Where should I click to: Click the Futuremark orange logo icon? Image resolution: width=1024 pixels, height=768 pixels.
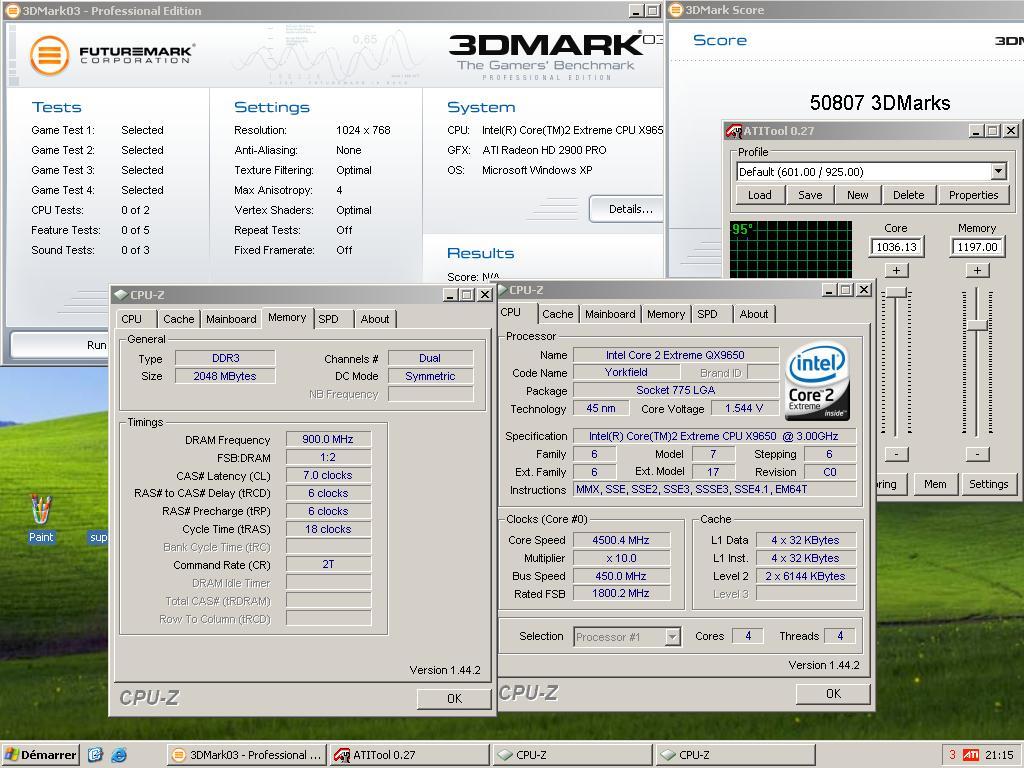coord(49,55)
